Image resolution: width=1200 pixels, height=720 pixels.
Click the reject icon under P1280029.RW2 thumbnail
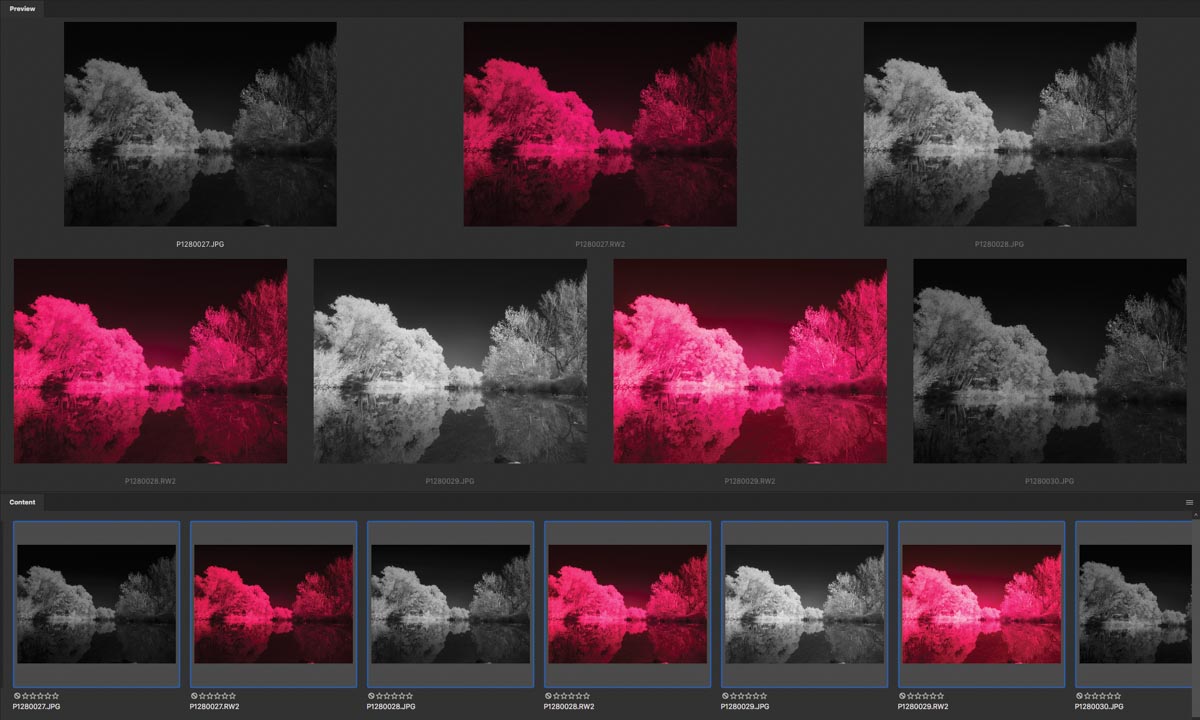(902, 696)
